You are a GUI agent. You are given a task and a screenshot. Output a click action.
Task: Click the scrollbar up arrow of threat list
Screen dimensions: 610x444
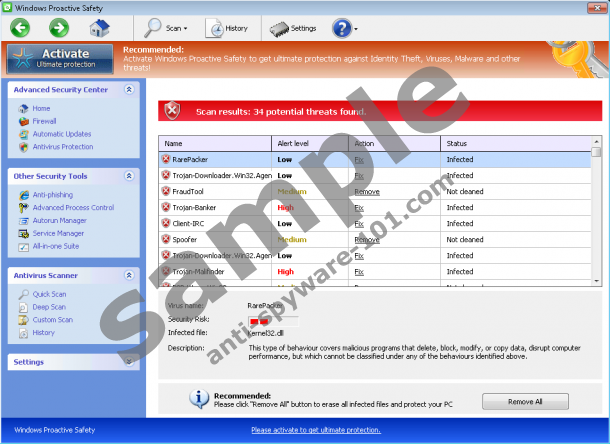coord(596,141)
